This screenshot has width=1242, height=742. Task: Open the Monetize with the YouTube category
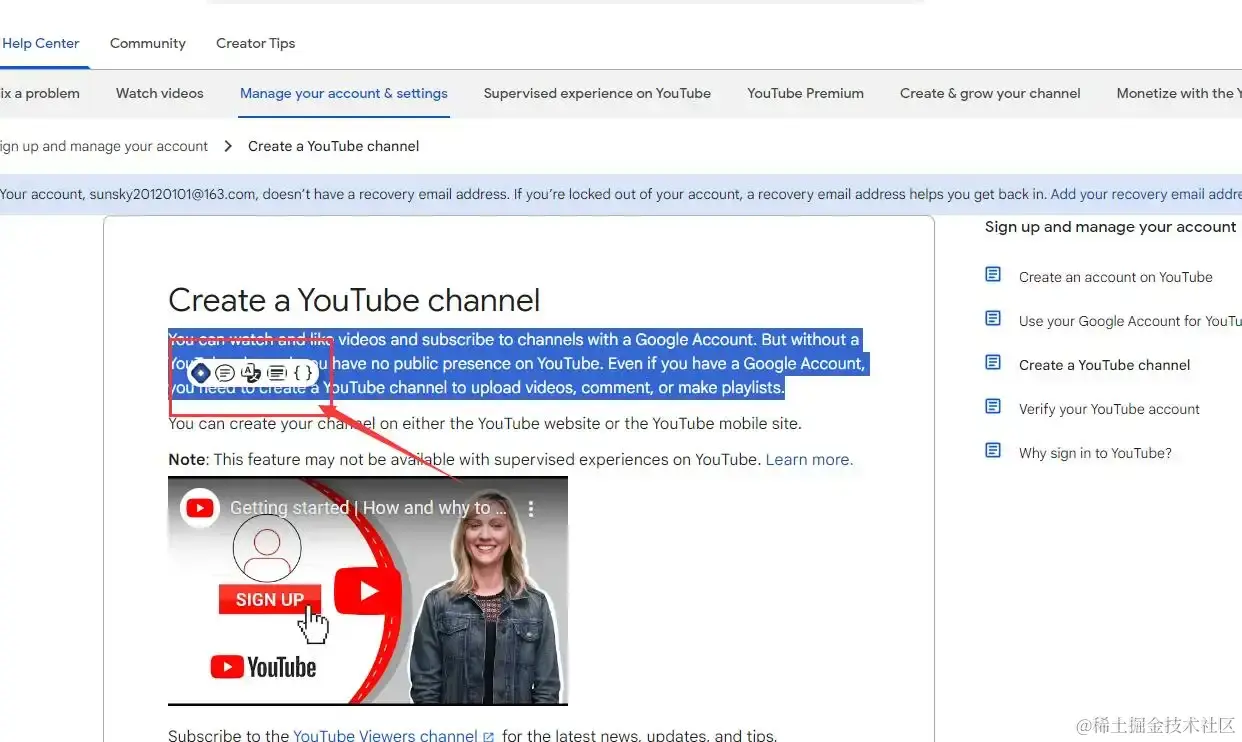(1179, 93)
